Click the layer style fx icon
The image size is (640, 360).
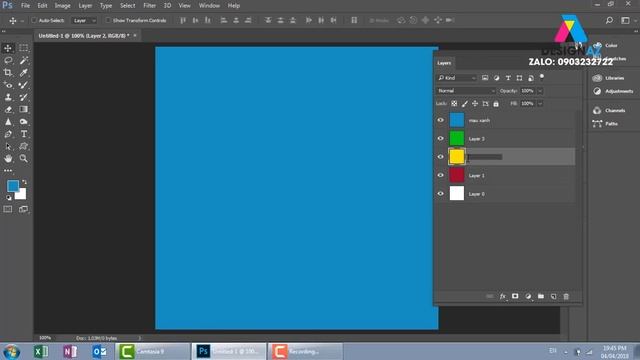502,296
